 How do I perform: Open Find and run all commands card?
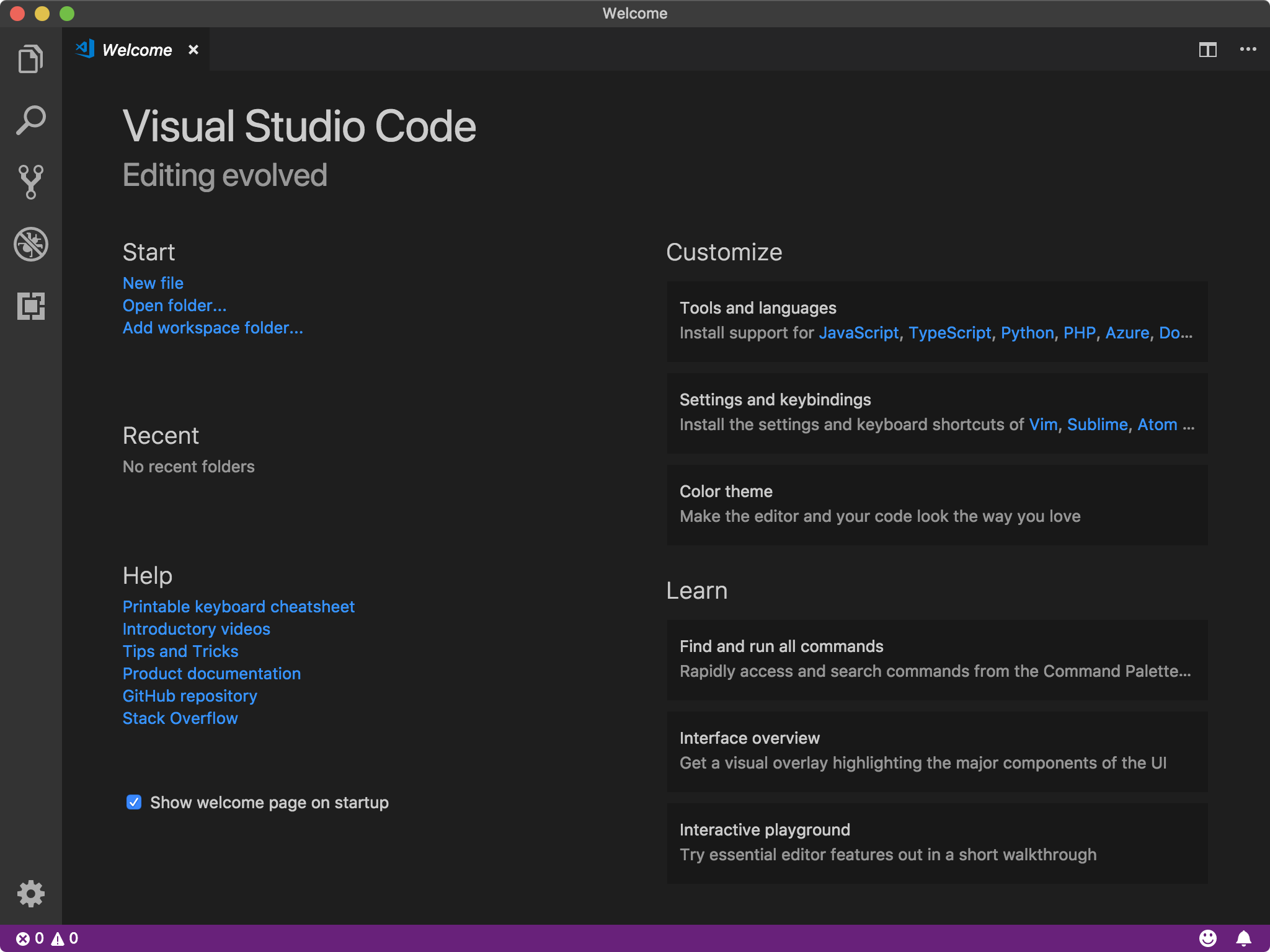pyautogui.click(x=937, y=659)
